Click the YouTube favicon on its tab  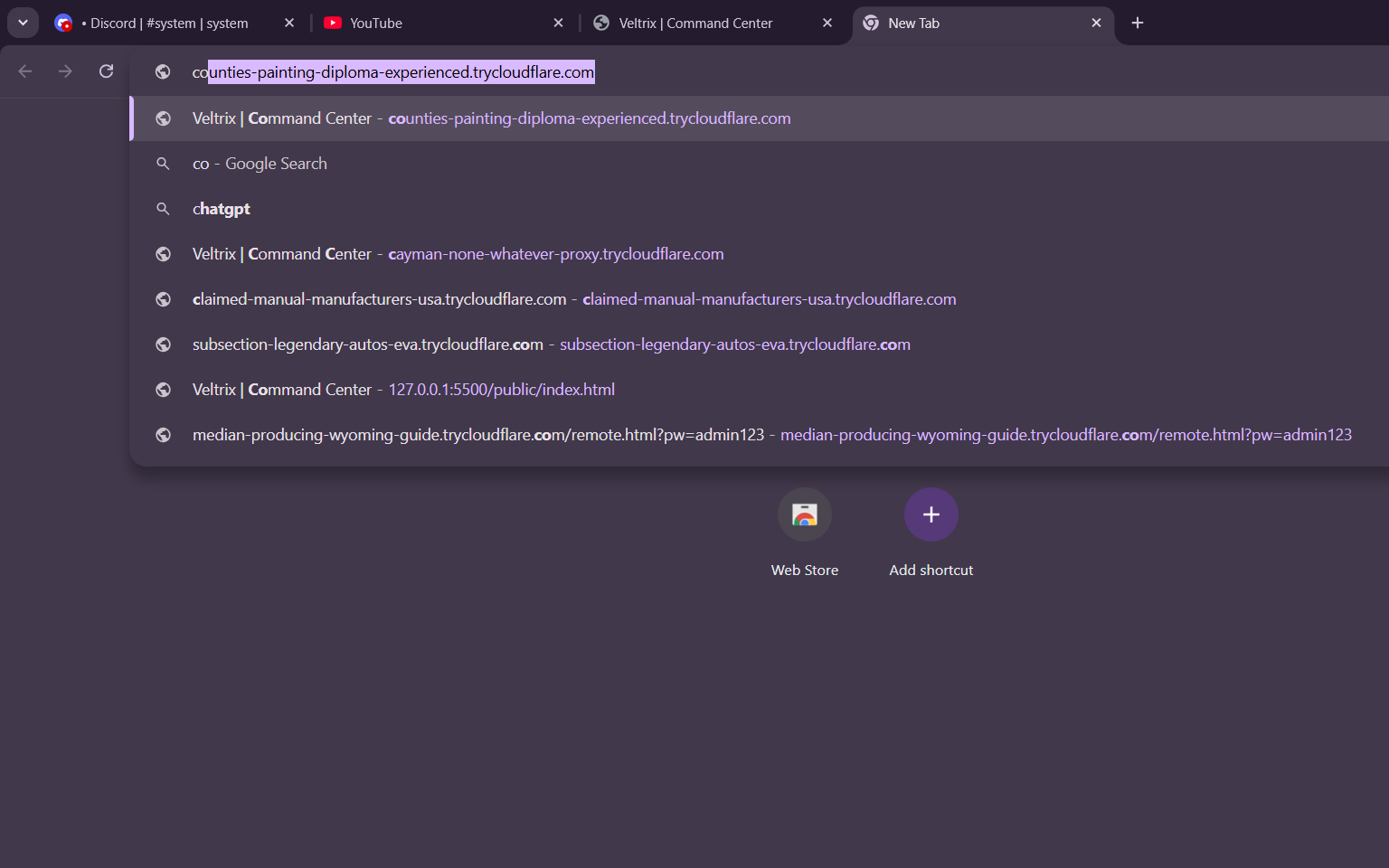pyautogui.click(x=334, y=23)
